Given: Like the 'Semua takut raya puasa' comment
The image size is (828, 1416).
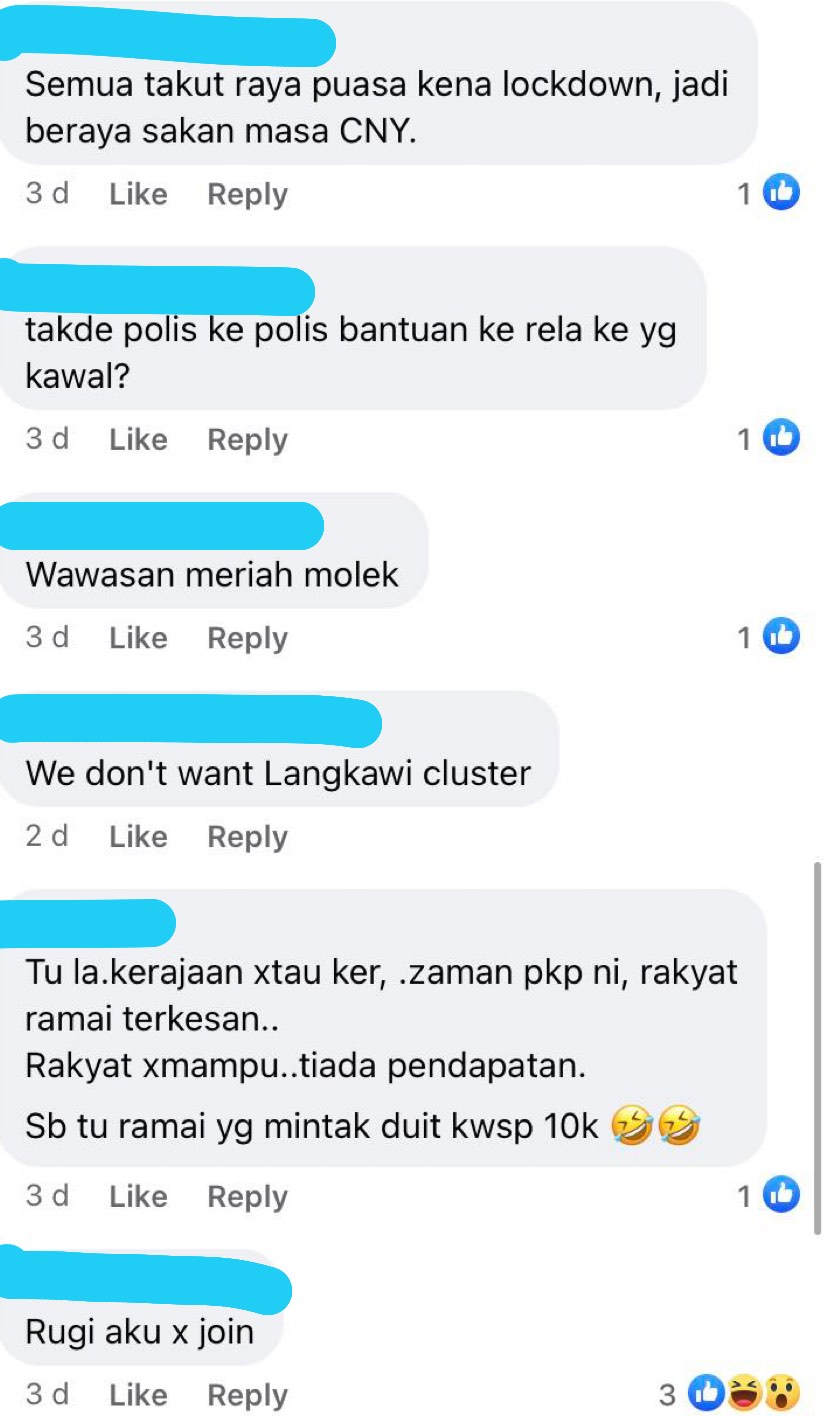Looking at the screenshot, I should pyautogui.click(x=138, y=194).
